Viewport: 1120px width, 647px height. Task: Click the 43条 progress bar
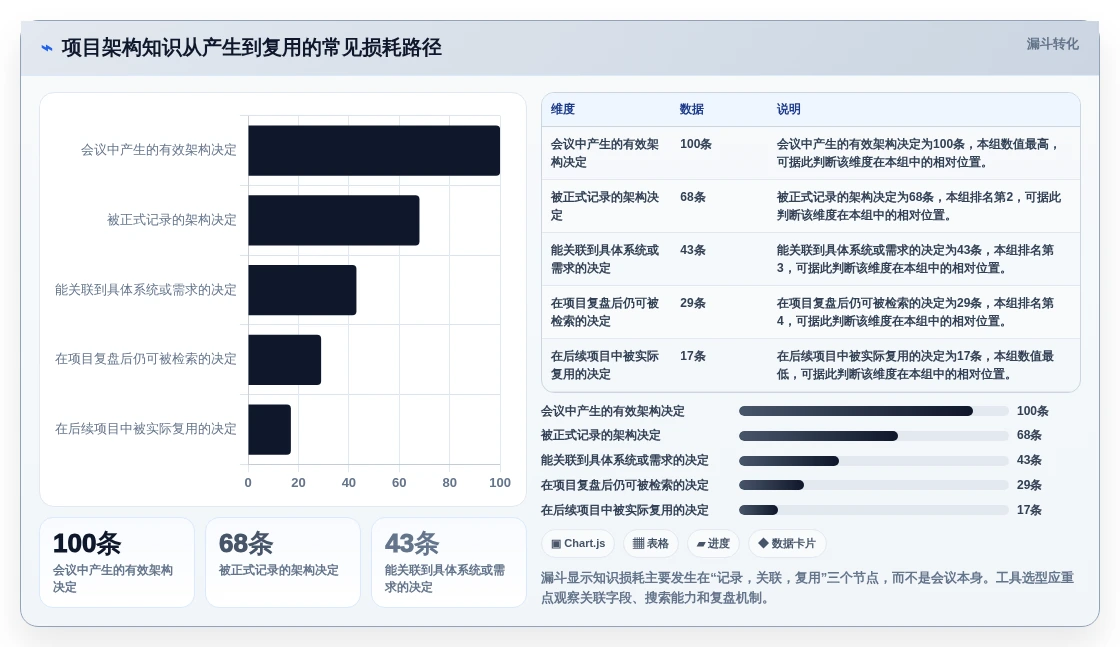874,461
